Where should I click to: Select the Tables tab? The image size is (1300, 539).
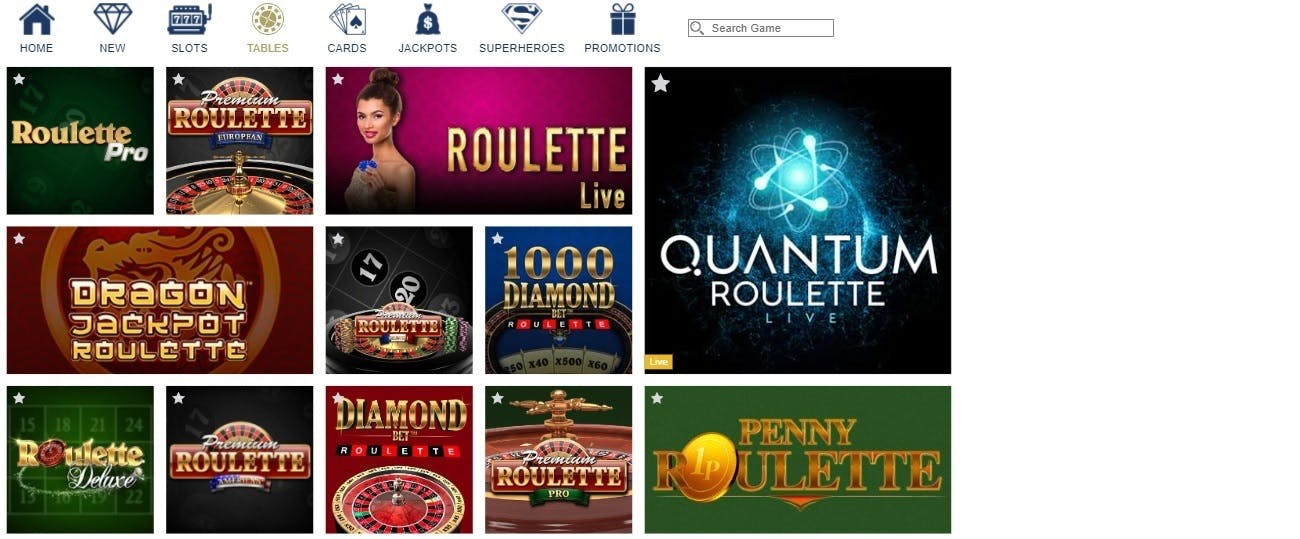click(x=268, y=29)
